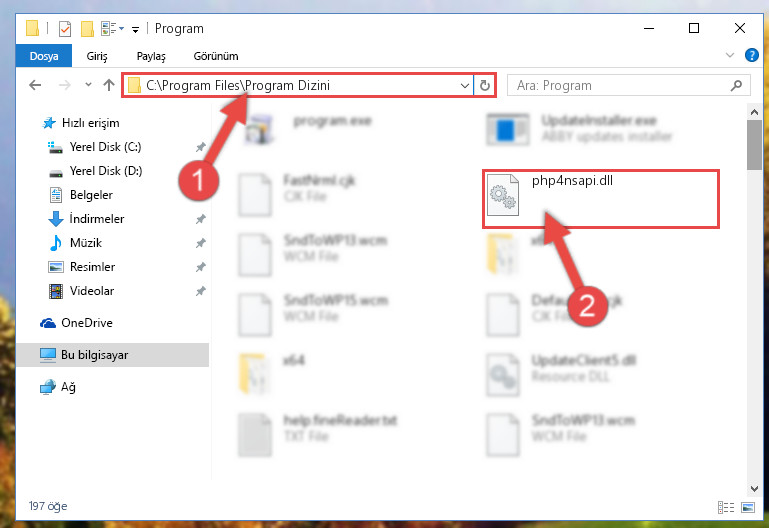Open the Dosya menu tab
The height and width of the screenshot is (528, 769).
coord(44,56)
